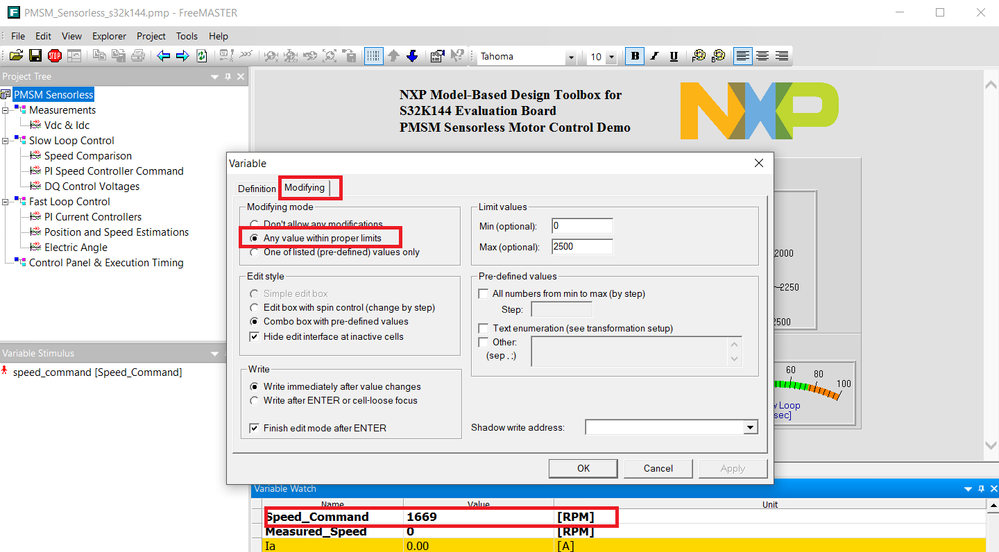Toggle the grid columns toolbar icon
The width and height of the screenshot is (999, 552).
374,56
